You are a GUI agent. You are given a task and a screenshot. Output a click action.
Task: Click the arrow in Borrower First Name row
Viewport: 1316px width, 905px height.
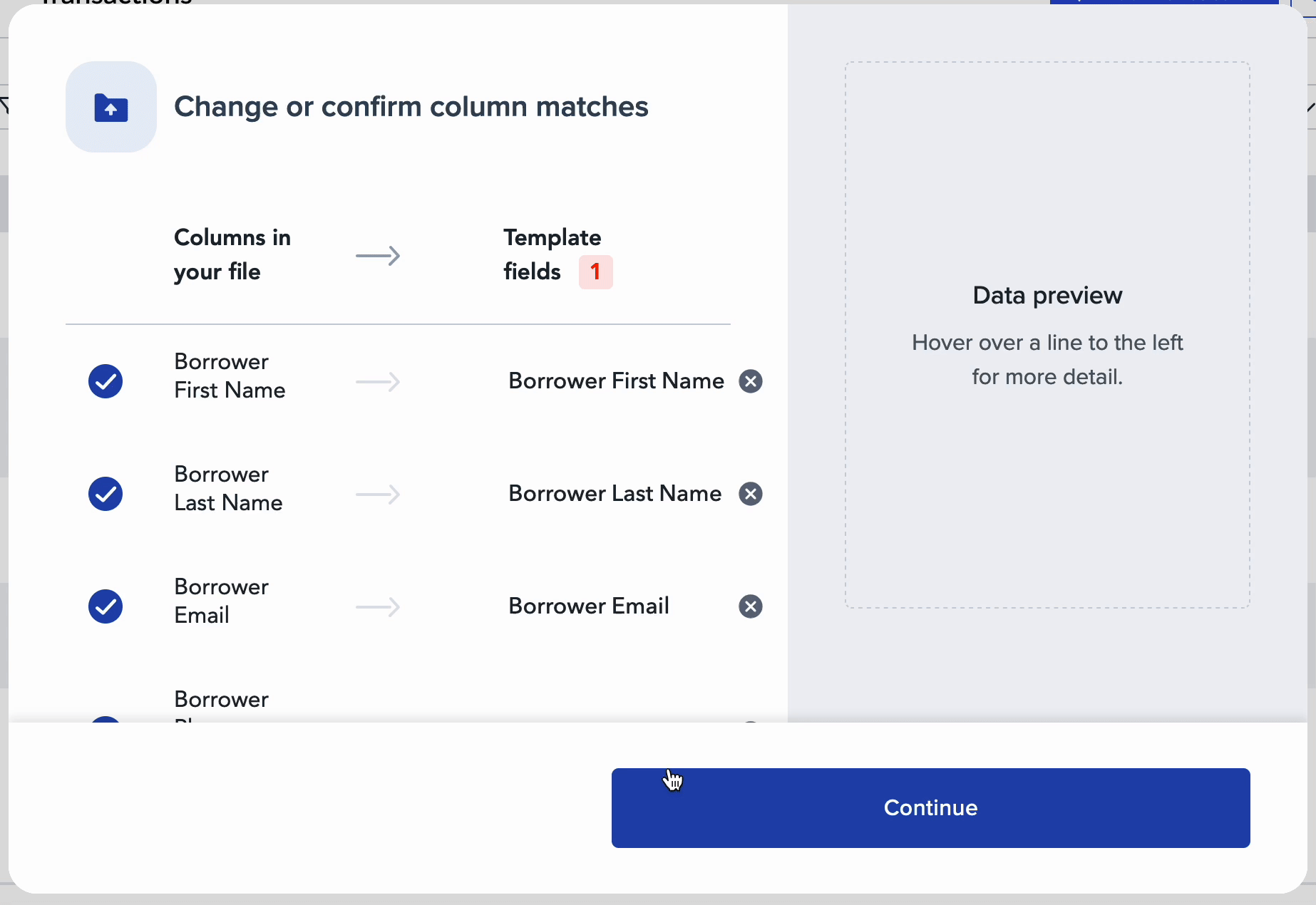378,382
